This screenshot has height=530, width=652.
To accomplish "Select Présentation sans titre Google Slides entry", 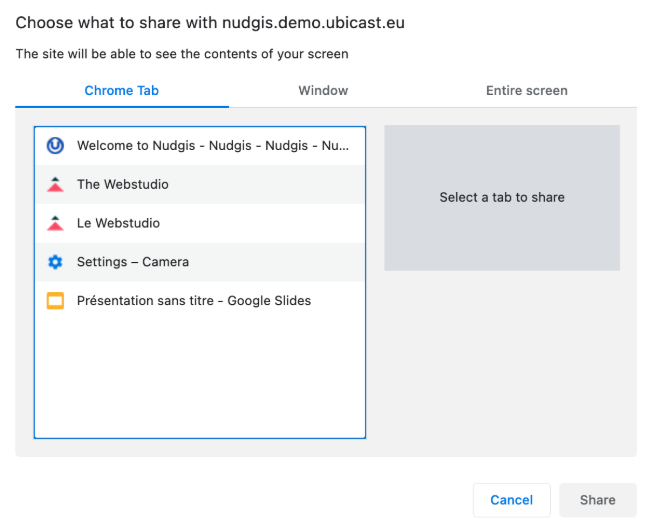I will [x=200, y=301].
